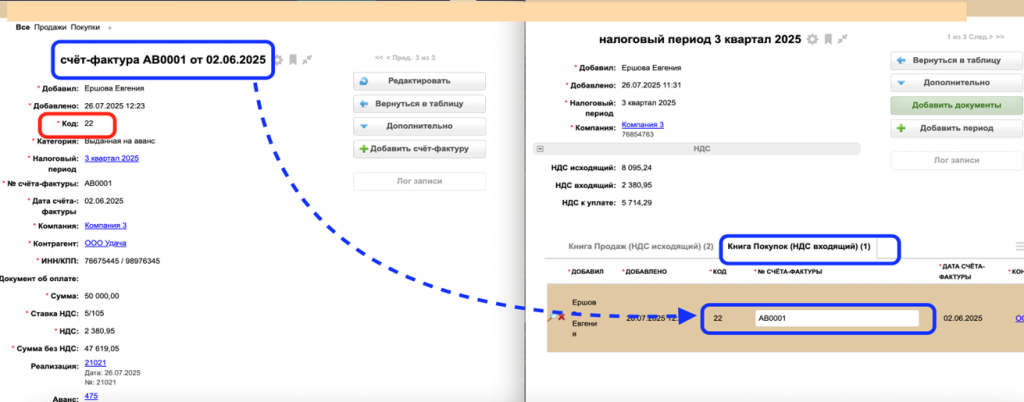
Task: Add new tab with plus after Покупки
Action: click(x=109, y=27)
